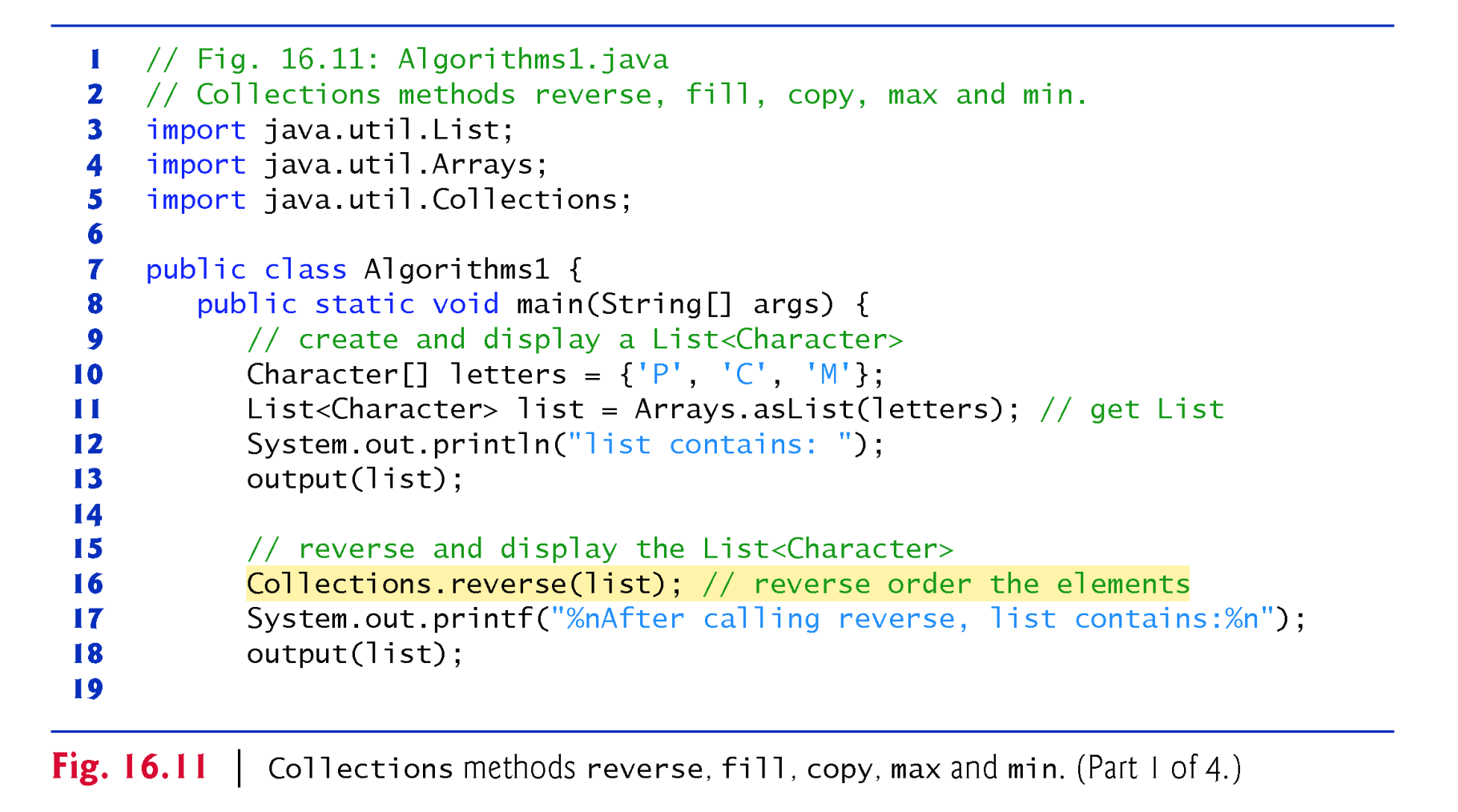The image size is (1458, 812).
Task: Click the "public static void main" declaration
Action: coord(533,304)
